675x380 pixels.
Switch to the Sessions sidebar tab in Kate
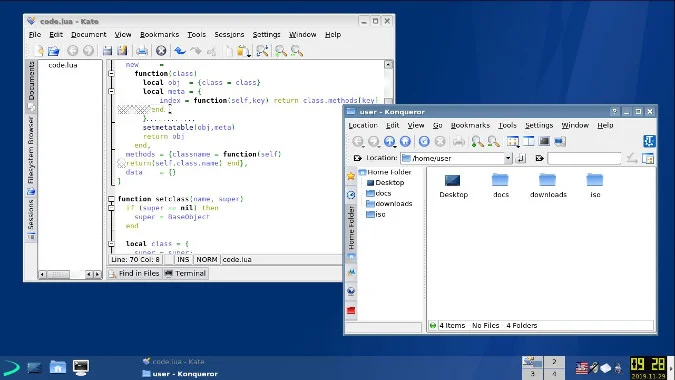pos(31,219)
